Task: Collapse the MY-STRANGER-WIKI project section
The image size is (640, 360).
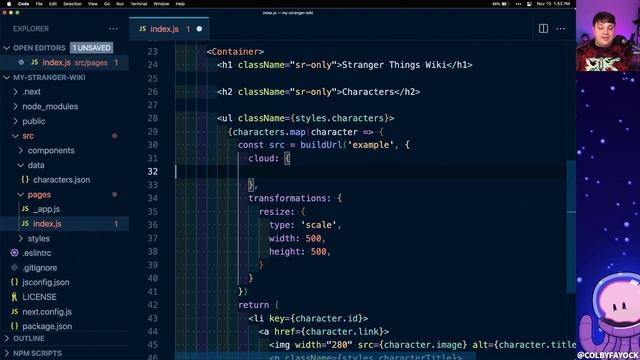Action: 7,78
